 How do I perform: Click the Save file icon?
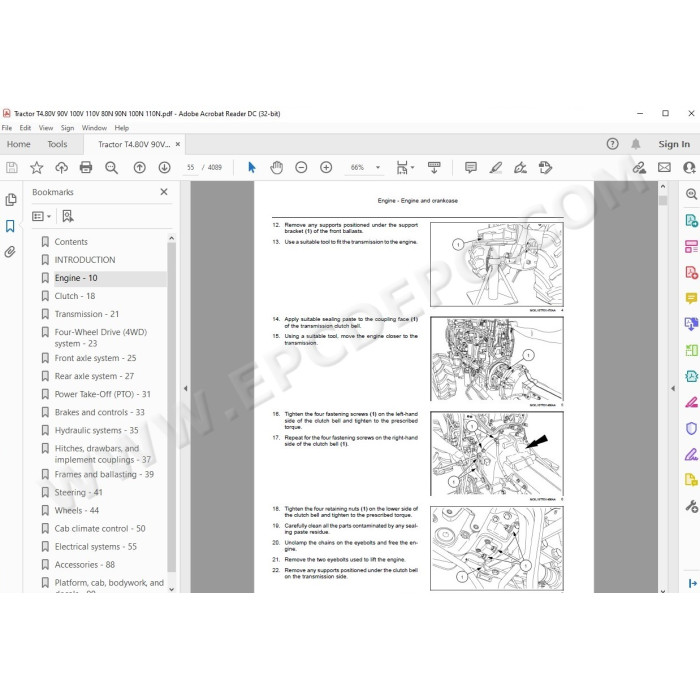tap(12, 167)
